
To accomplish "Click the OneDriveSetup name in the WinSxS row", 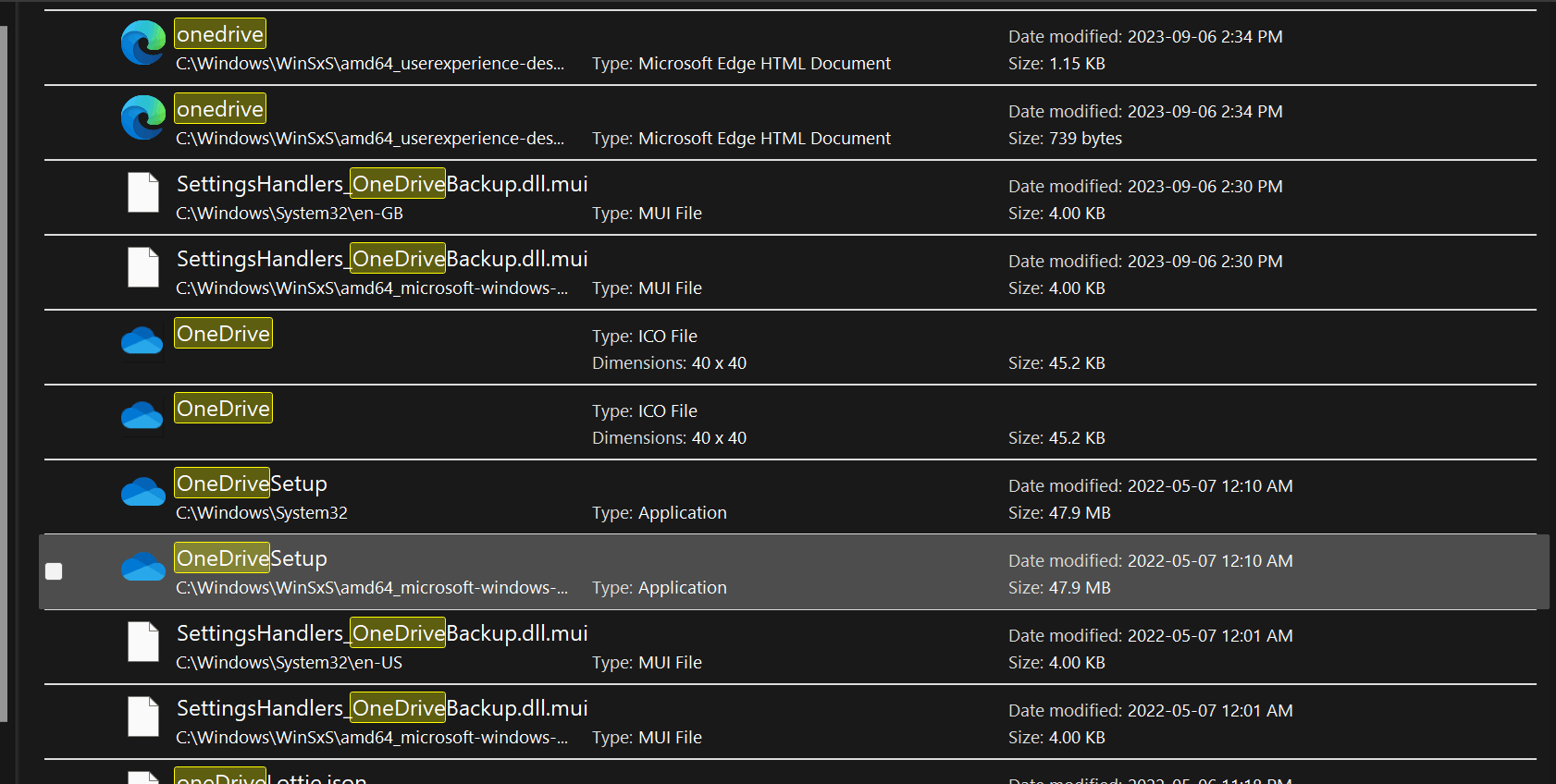I will click(251, 557).
